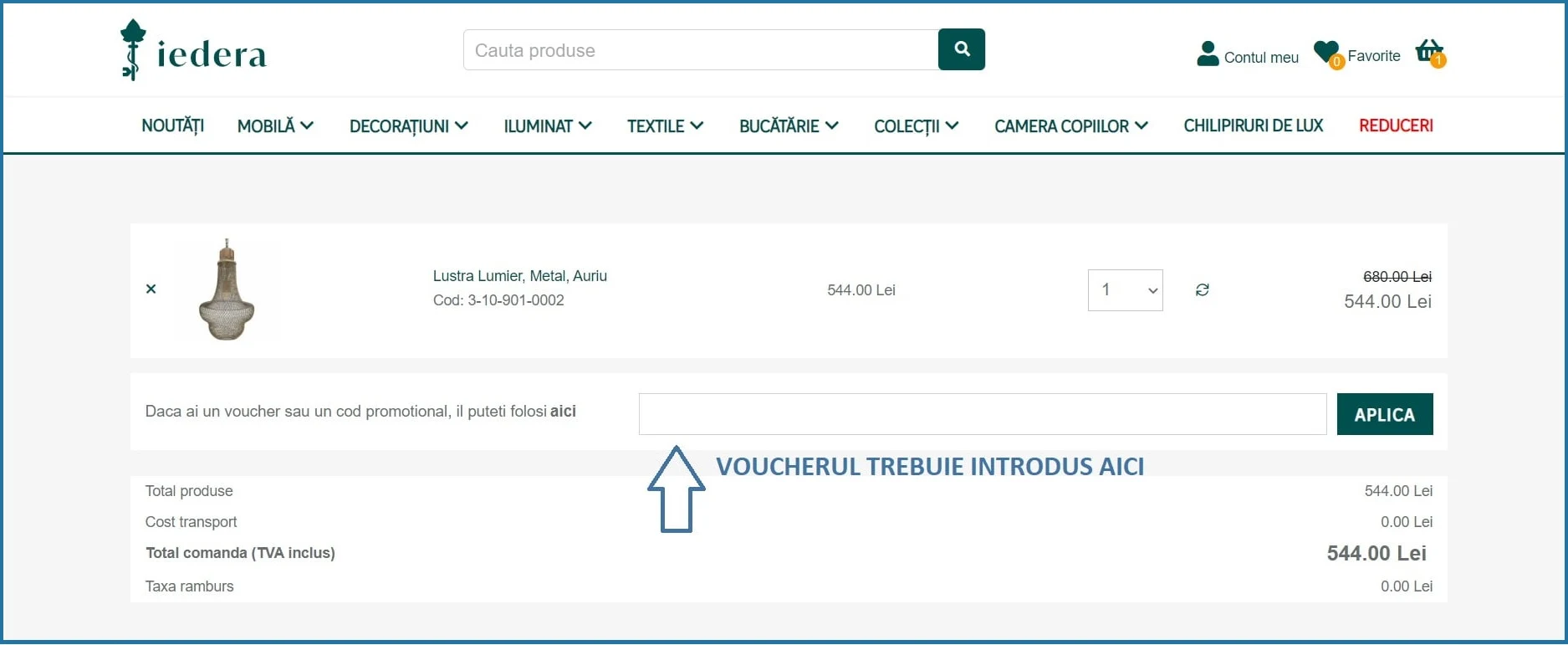
Task: Click the bold 544.00 Lei order total
Action: pos(1376,553)
